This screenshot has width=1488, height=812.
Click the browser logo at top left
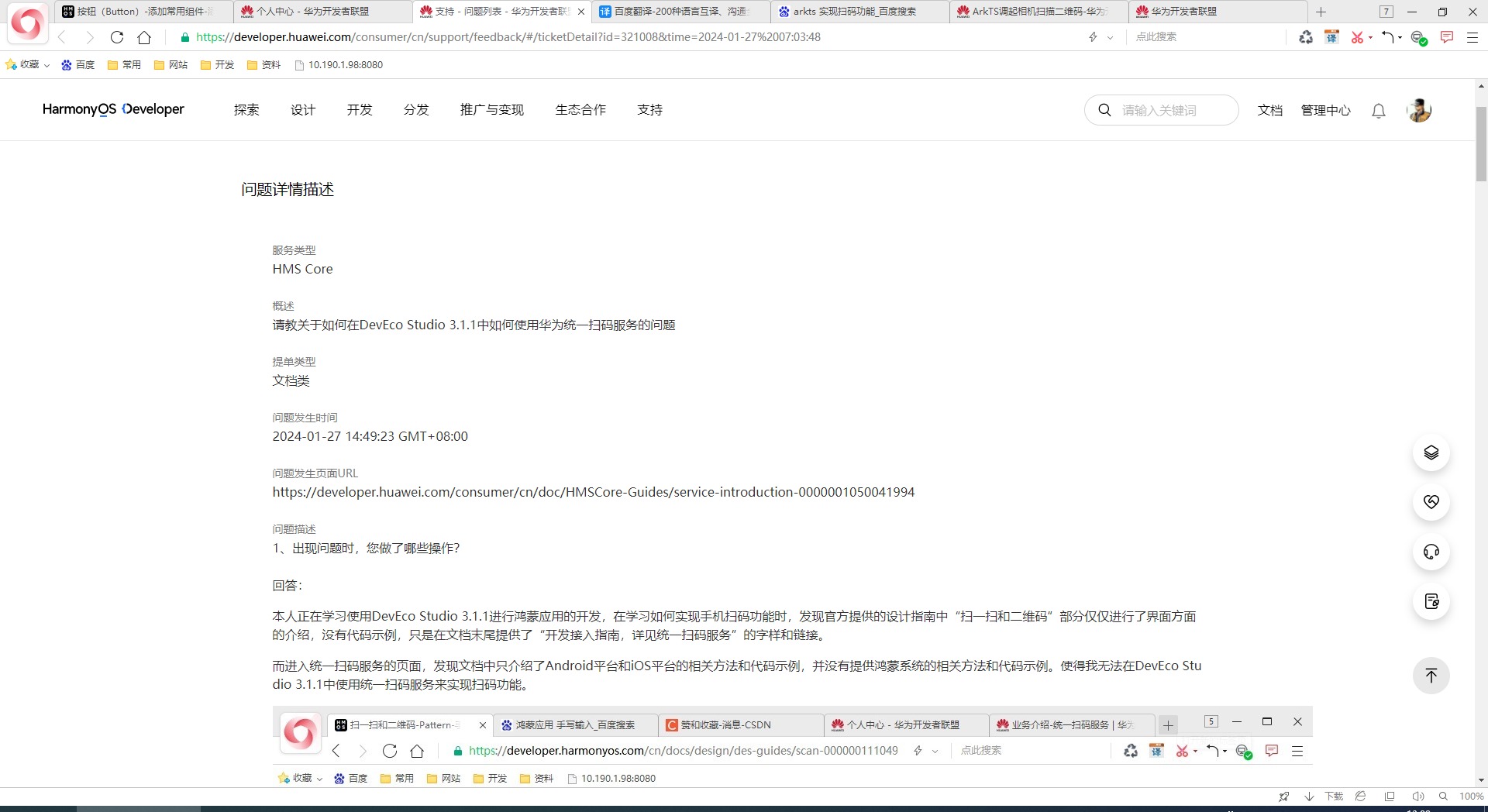point(27,23)
